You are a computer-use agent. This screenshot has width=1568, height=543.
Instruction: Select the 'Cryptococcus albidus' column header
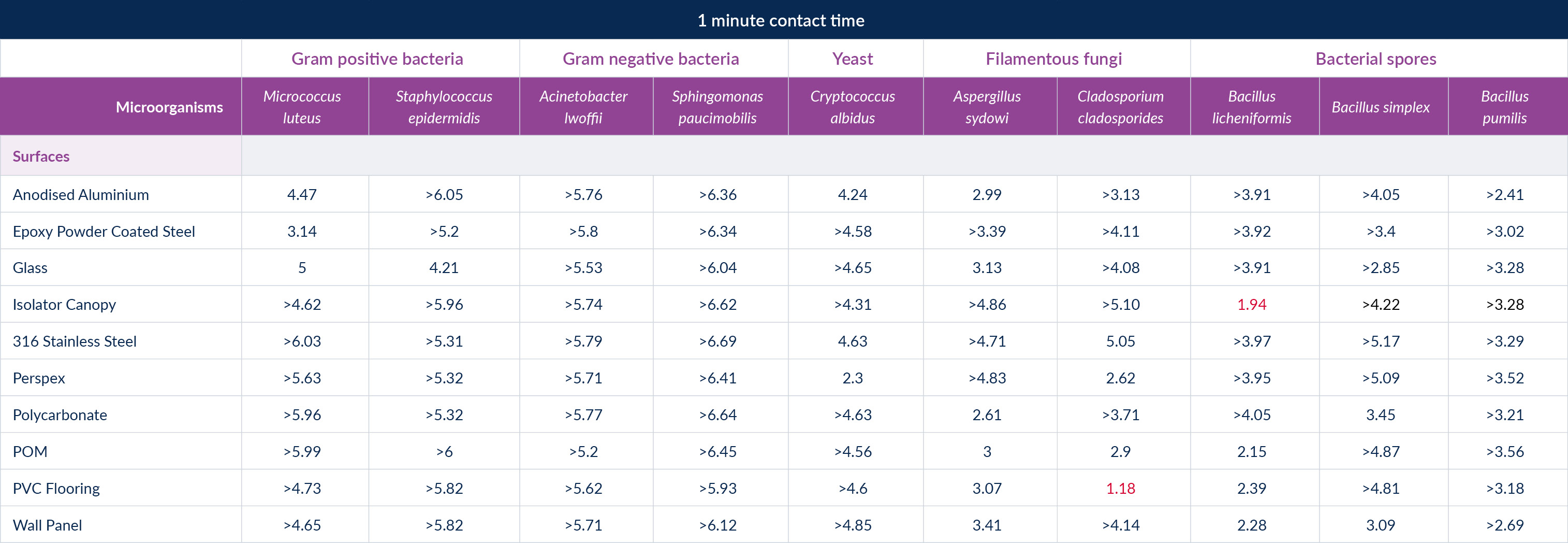852,107
